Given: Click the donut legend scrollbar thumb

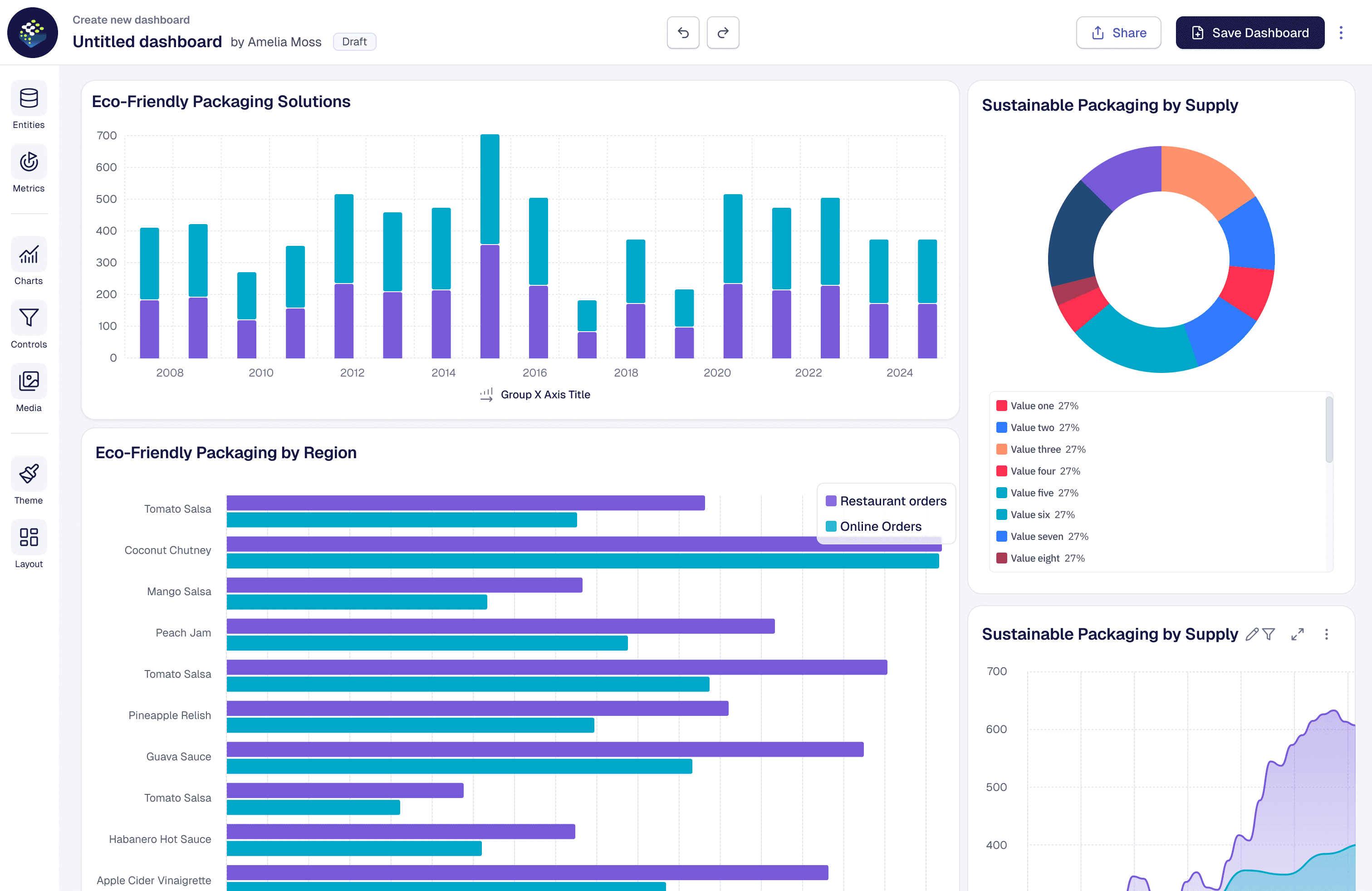Looking at the screenshot, I should 1329,429.
